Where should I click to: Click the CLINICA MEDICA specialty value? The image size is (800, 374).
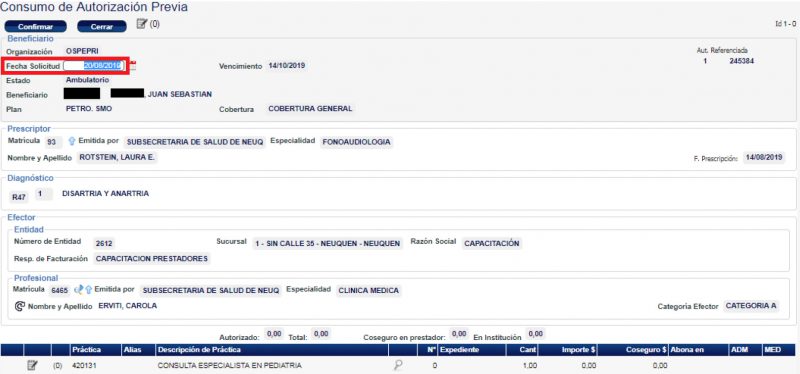[368, 291]
